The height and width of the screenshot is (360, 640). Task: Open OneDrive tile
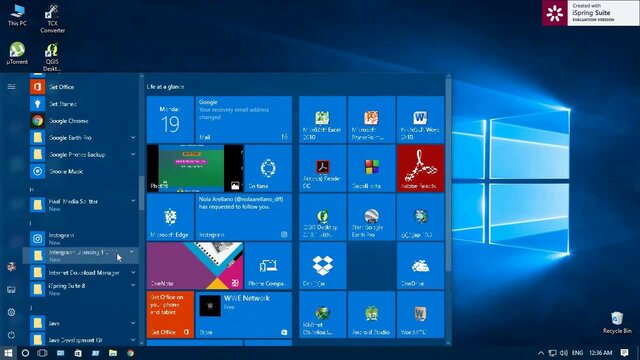(420, 266)
